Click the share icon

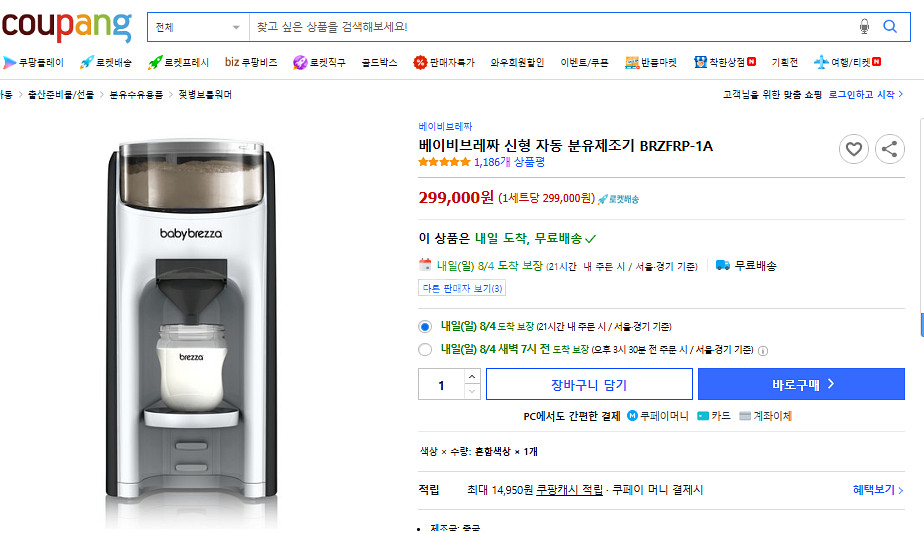click(889, 150)
